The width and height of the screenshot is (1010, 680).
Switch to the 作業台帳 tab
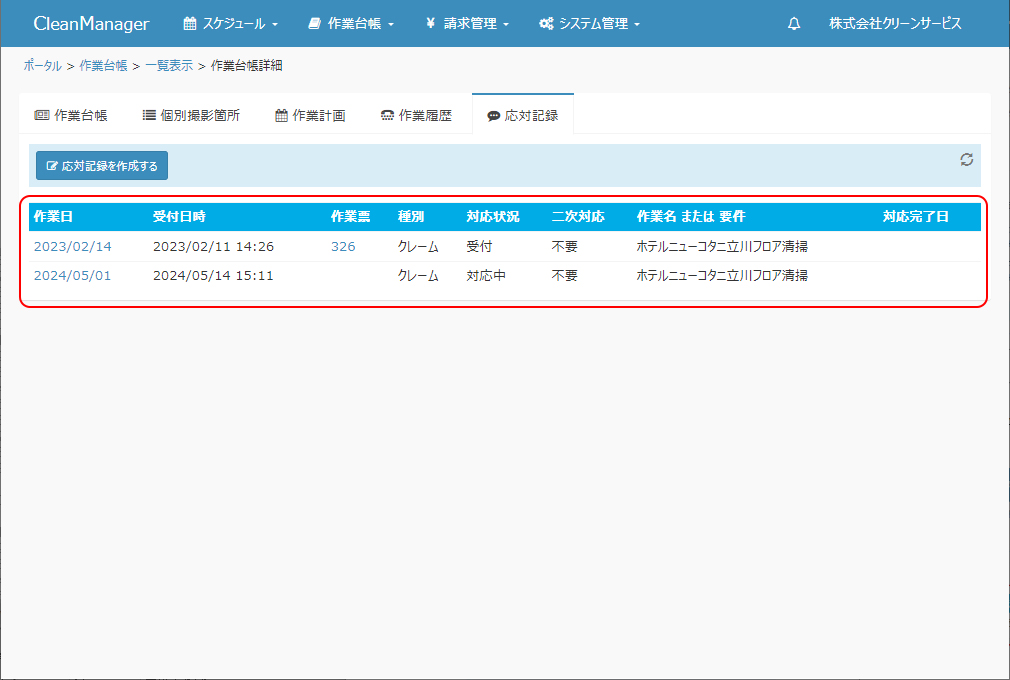point(71,115)
